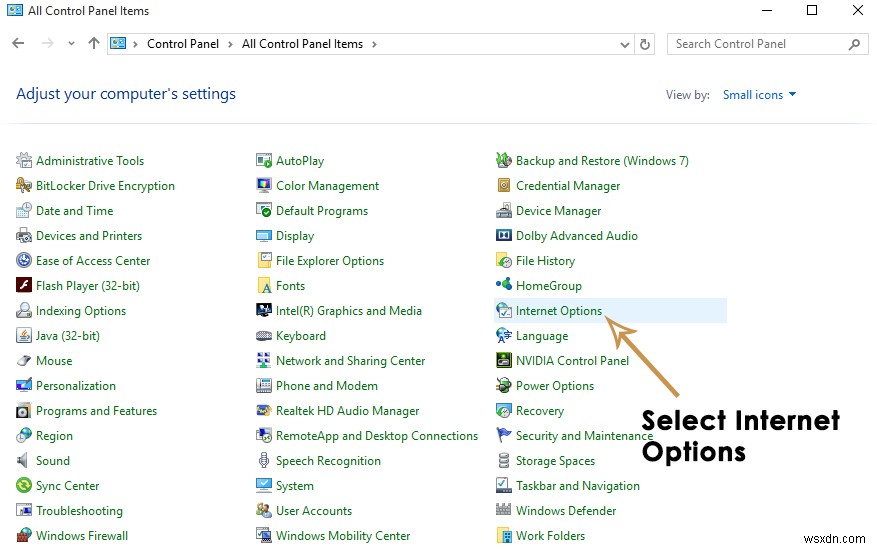Image resolution: width=877 pixels, height=549 pixels.
Task: Open the Device Manager link
Action: click(558, 211)
